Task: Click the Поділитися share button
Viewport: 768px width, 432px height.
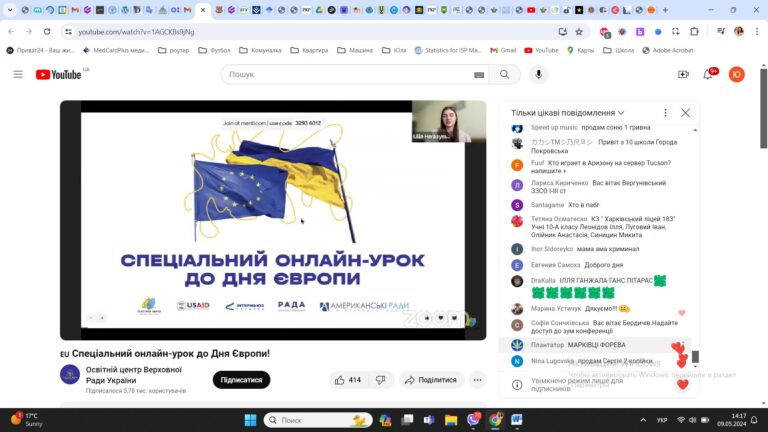Action: coord(431,380)
